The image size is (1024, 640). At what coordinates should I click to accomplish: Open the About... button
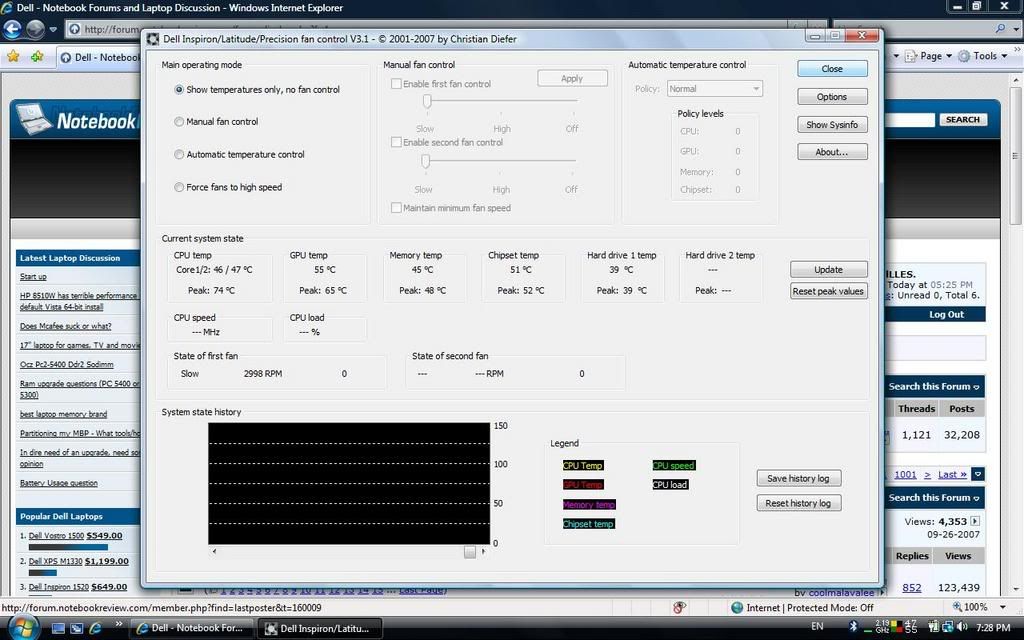(832, 152)
